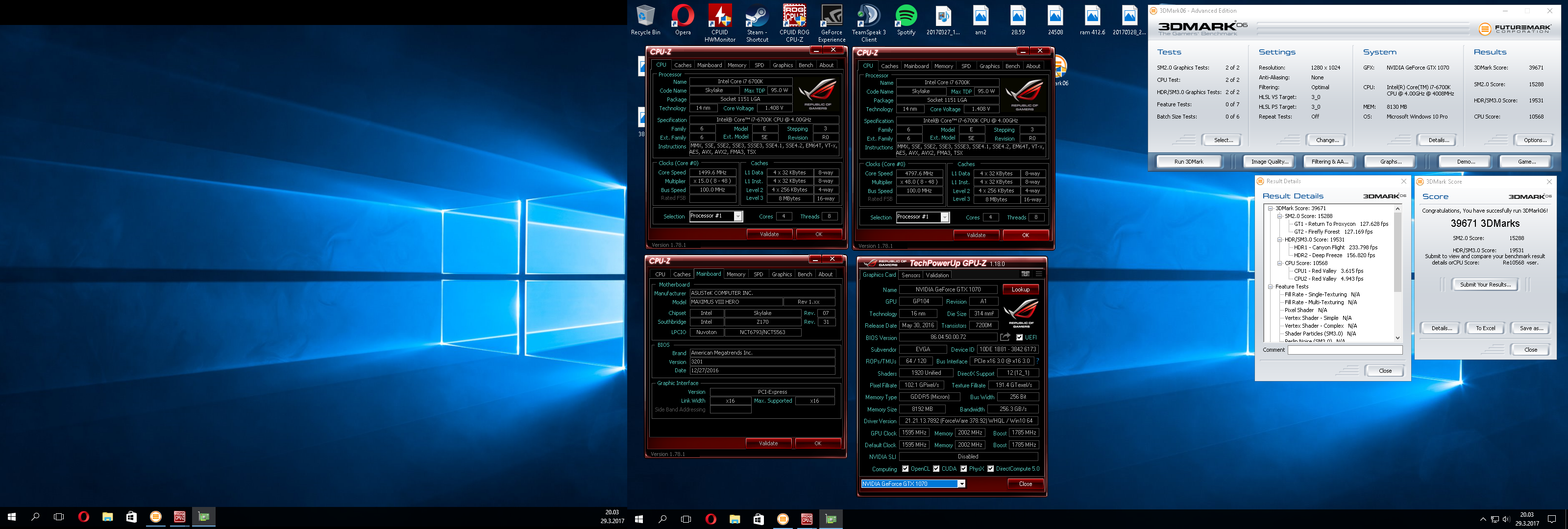This screenshot has width=1568, height=529.
Task: Select the TeamSpeak 3 Client desktop icon
Action: pyautogui.click(x=869, y=24)
